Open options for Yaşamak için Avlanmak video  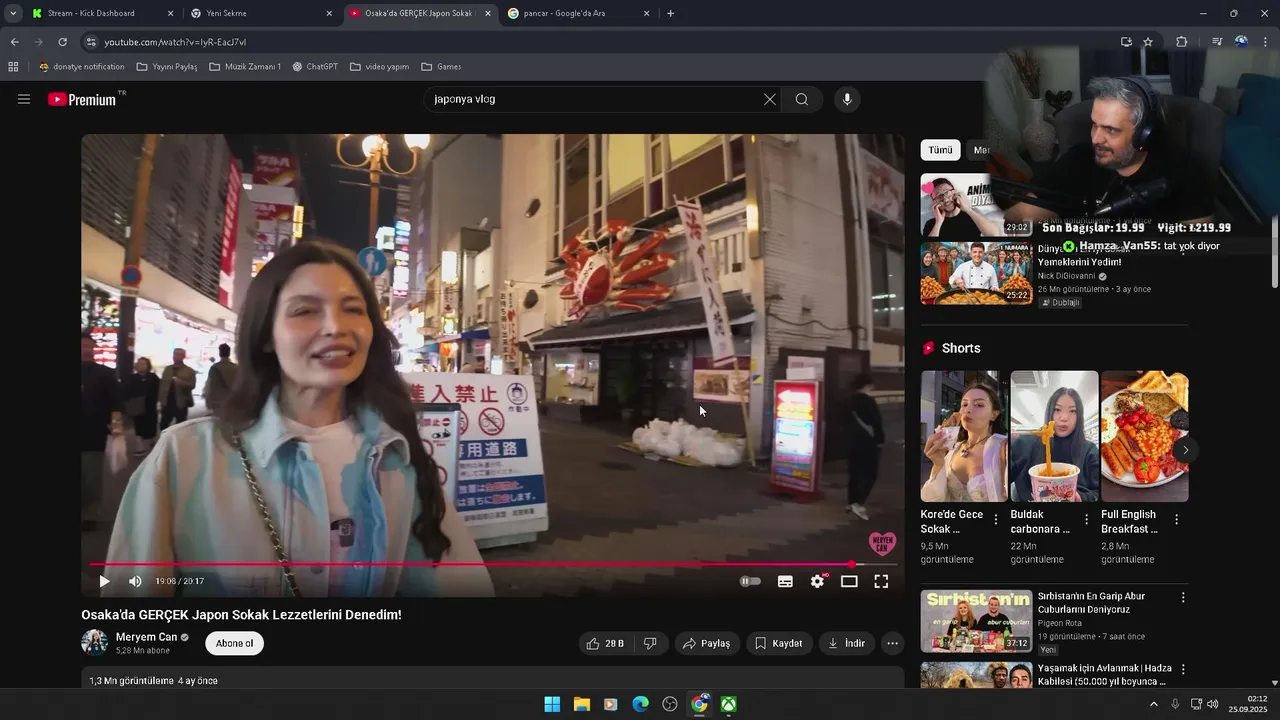(1183, 669)
